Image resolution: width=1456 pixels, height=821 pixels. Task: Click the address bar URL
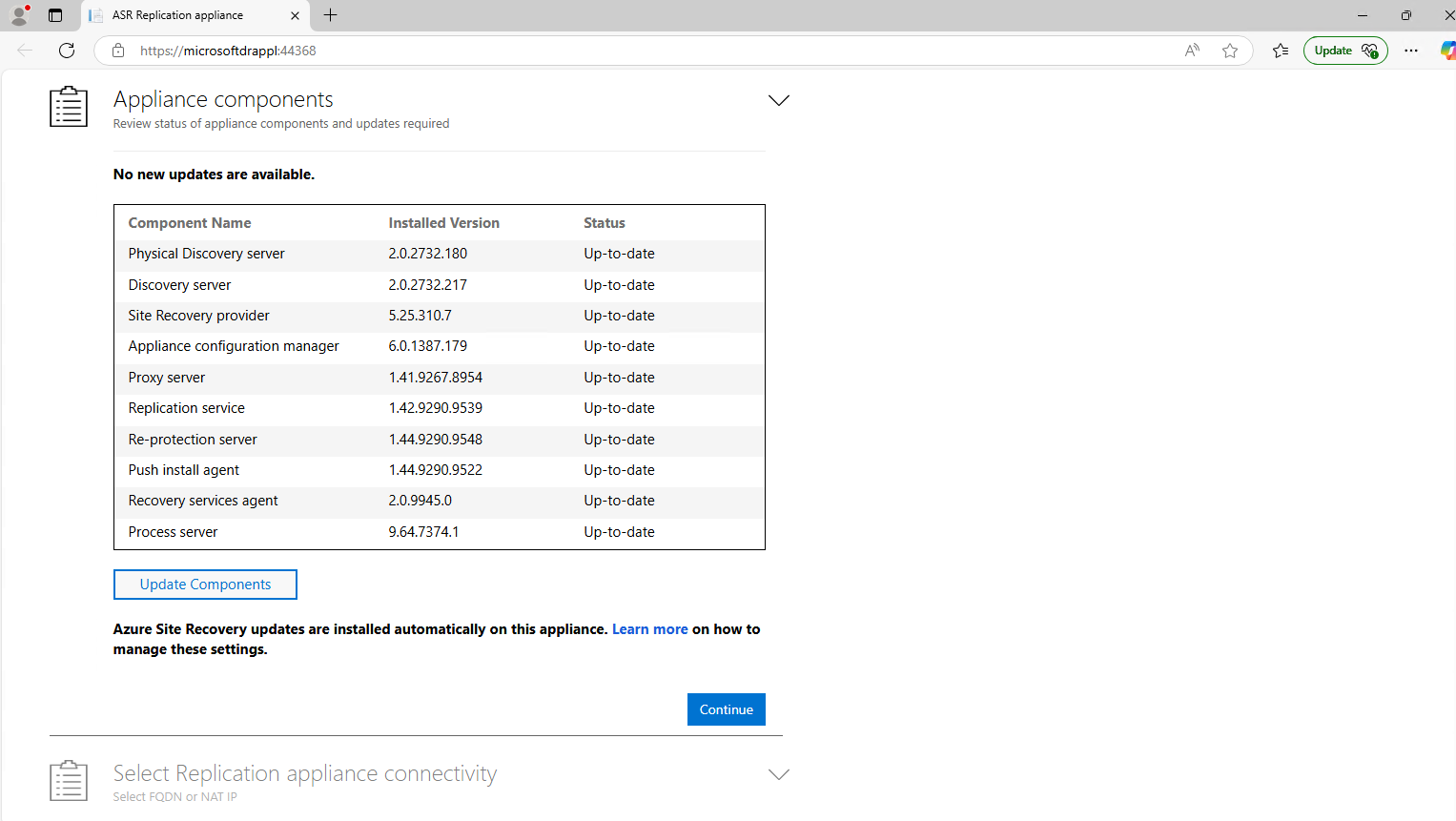(x=228, y=51)
